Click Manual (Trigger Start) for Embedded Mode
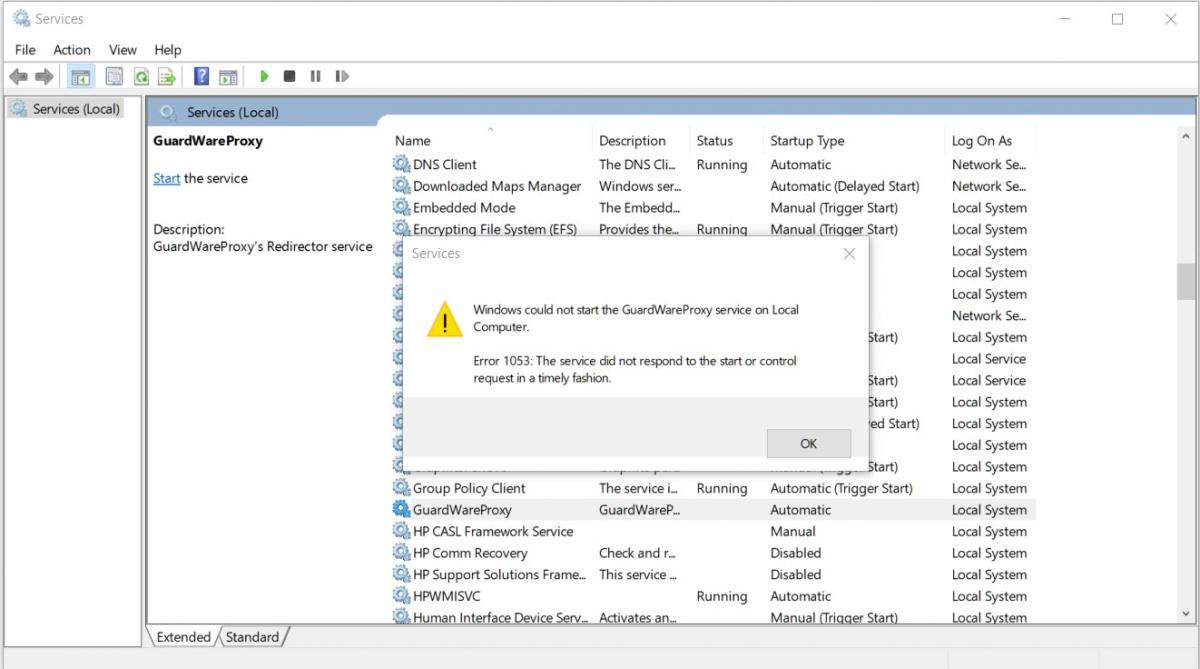 834,208
